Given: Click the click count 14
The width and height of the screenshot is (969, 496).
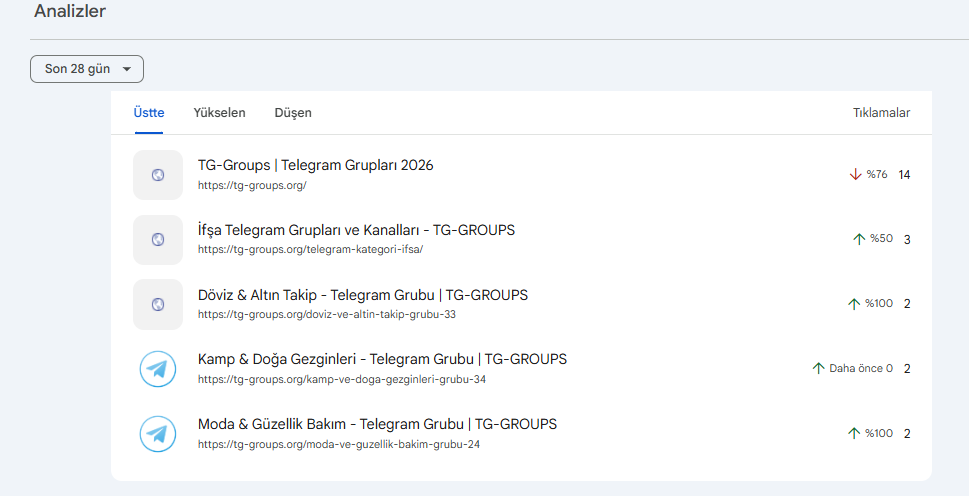Looking at the screenshot, I should (x=904, y=175).
